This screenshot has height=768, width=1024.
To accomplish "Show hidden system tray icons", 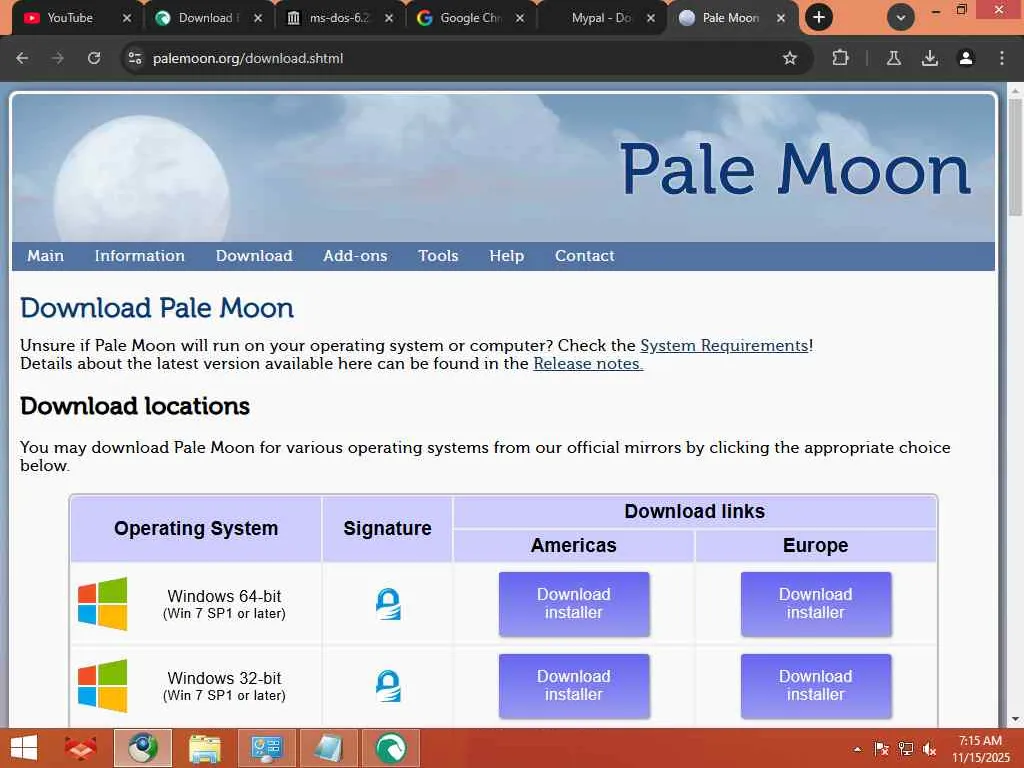I will click(857, 749).
